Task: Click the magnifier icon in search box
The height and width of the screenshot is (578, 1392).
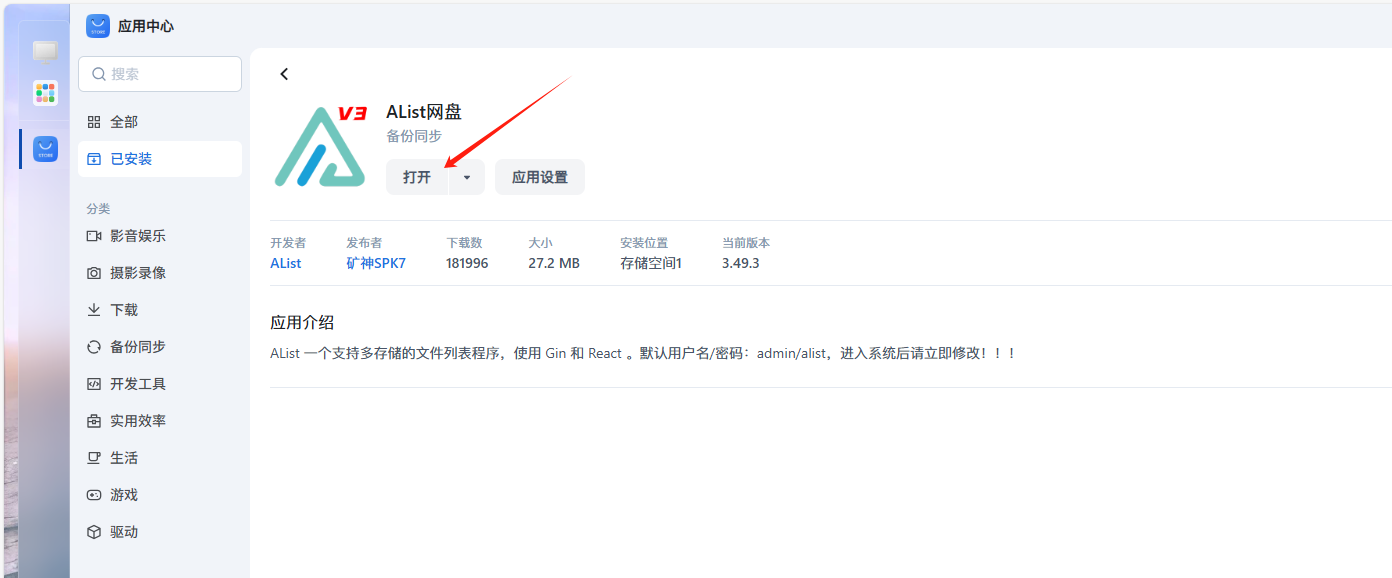Action: [x=99, y=74]
